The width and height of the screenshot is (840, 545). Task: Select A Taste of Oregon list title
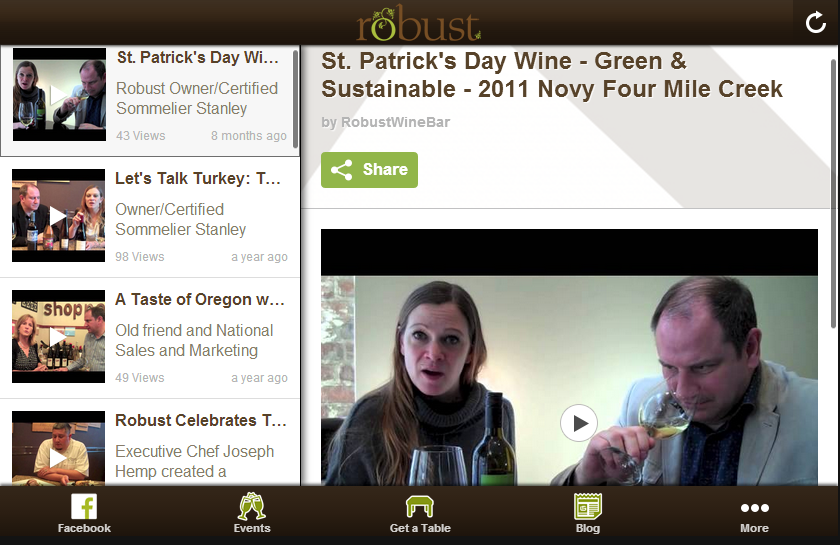[199, 300]
